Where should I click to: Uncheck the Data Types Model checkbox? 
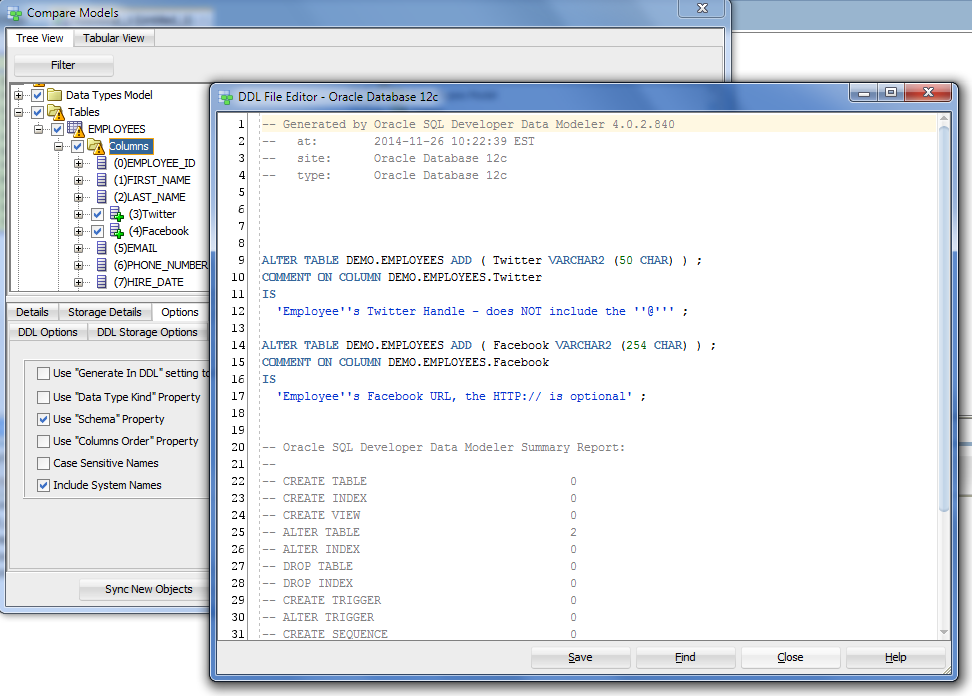[x=38, y=95]
